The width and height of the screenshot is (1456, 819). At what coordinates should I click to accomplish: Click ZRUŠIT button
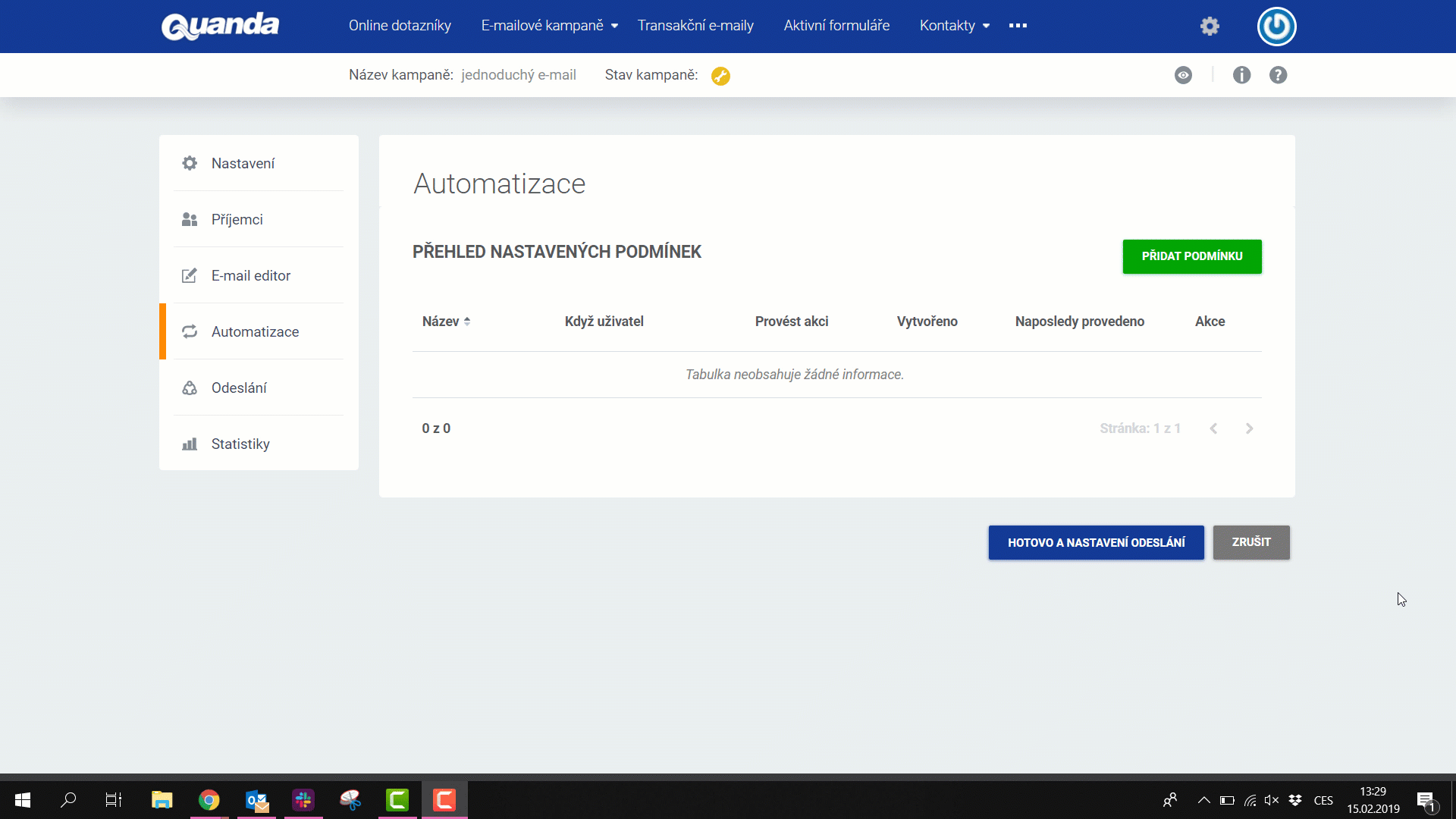point(1251,543)
